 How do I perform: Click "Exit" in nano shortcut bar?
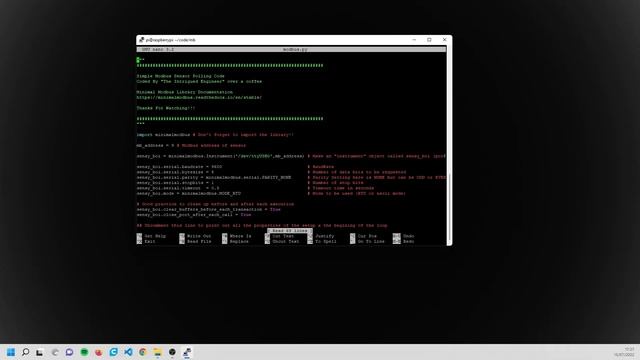[150, 241]
